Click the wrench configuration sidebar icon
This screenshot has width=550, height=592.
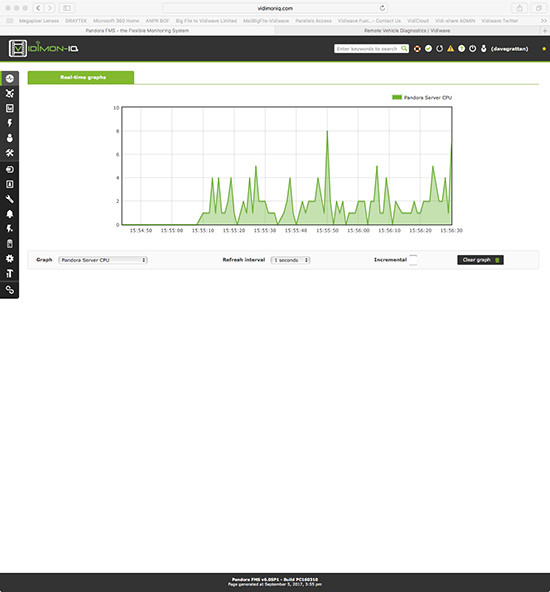pyautogui.click(x=10, y=199)
